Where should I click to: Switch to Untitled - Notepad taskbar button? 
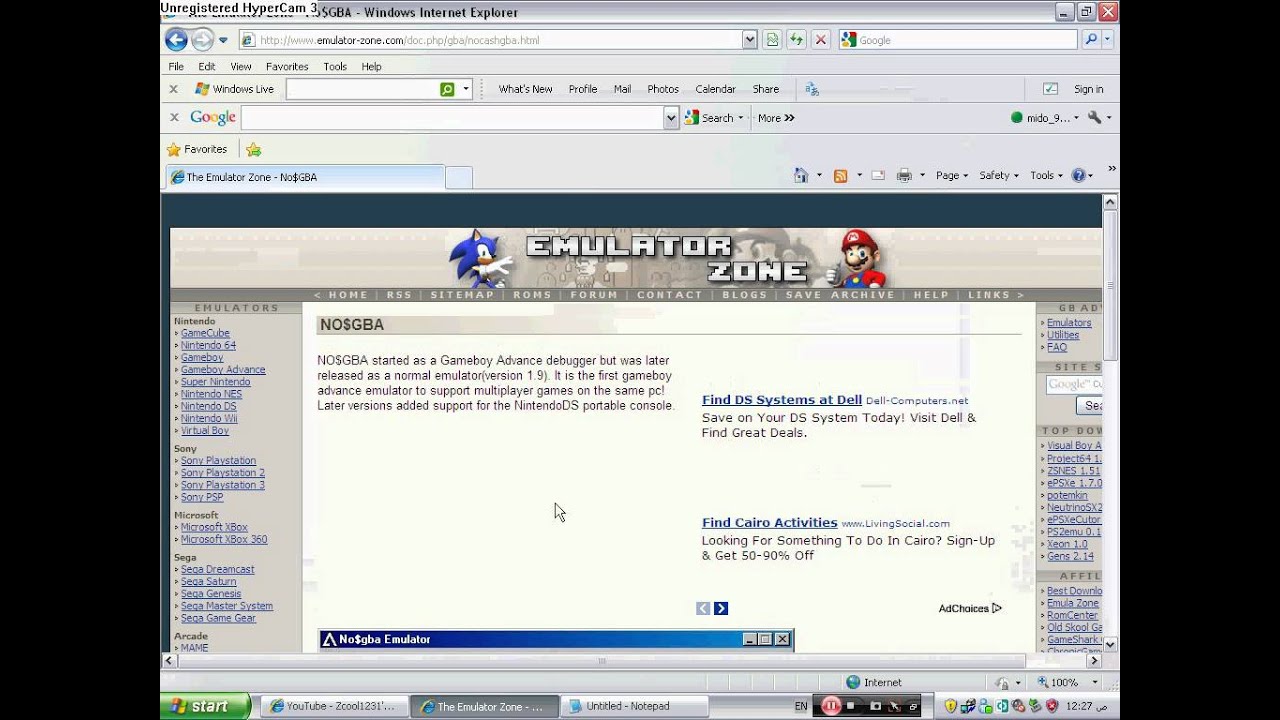click(634, 706)
